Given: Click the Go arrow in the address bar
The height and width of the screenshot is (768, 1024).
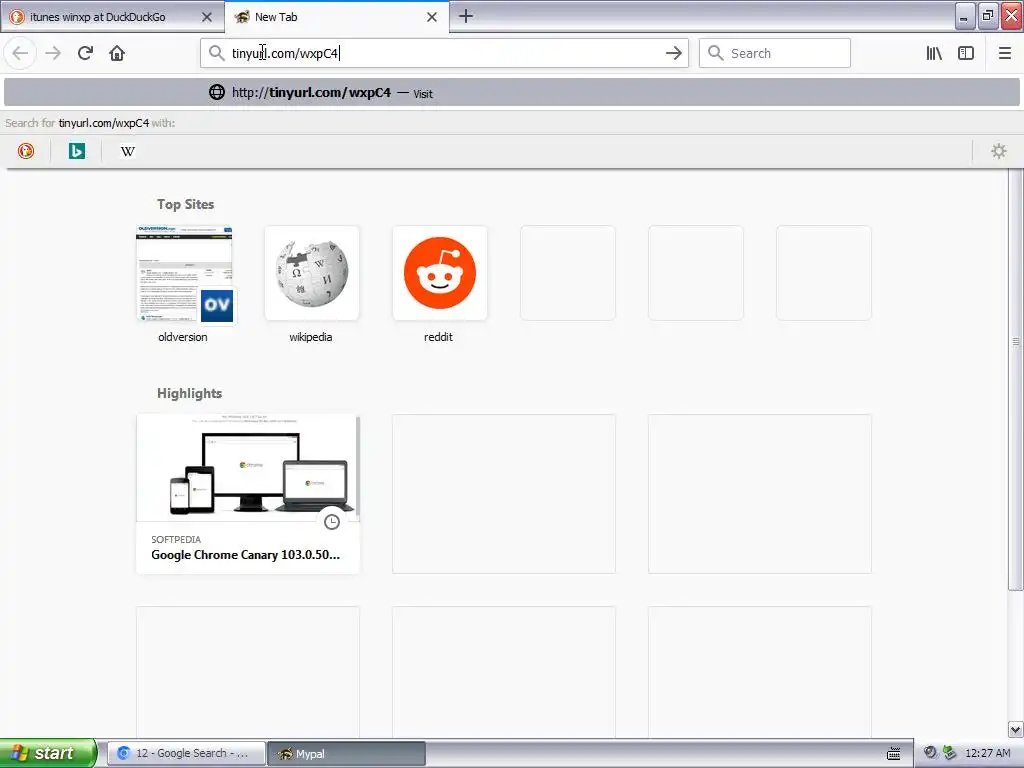Looking at the screenshot, I should point(673,53).
